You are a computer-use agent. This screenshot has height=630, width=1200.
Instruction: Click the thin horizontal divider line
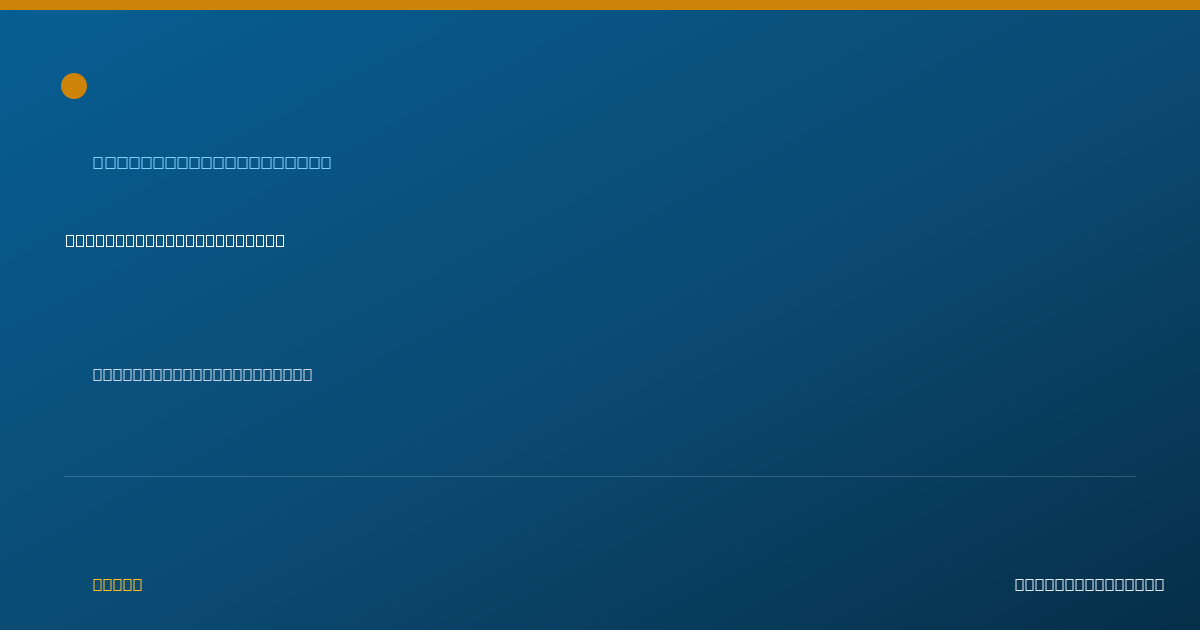[600, 476]
